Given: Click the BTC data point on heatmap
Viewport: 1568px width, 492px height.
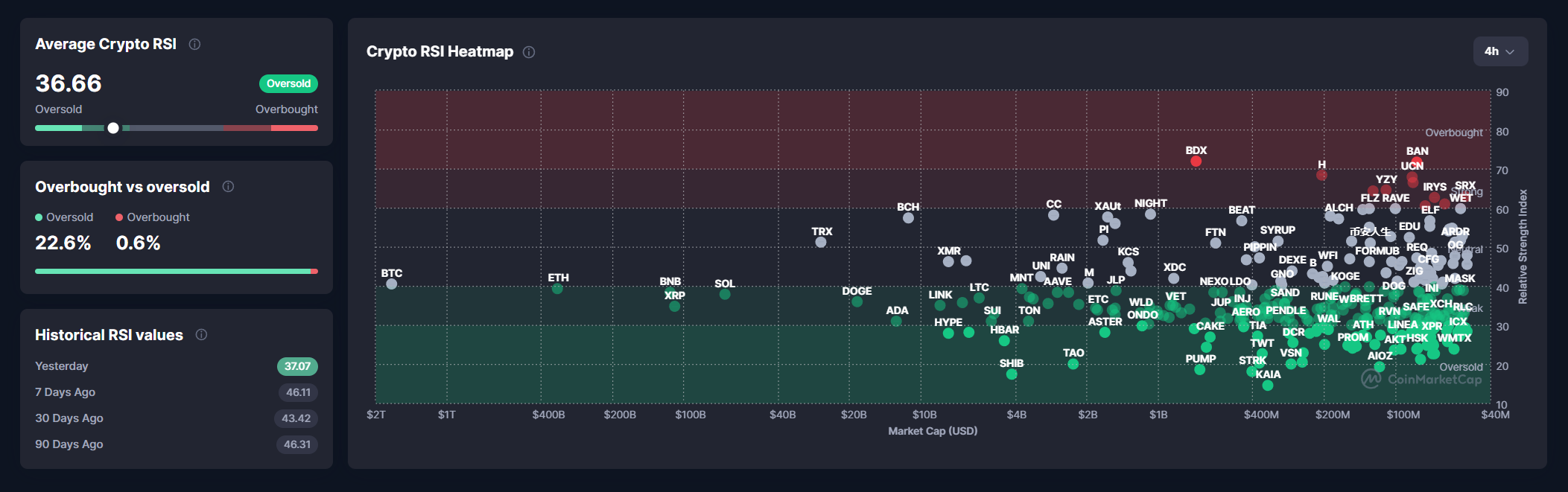Looking at the screenshot, I should pyautogui.click(x=392, y=284).
